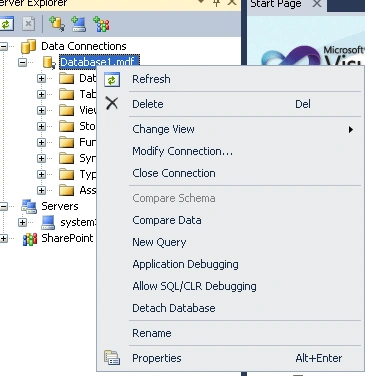Click the Servers node icon
365x376 pixels.
(29, 206)
